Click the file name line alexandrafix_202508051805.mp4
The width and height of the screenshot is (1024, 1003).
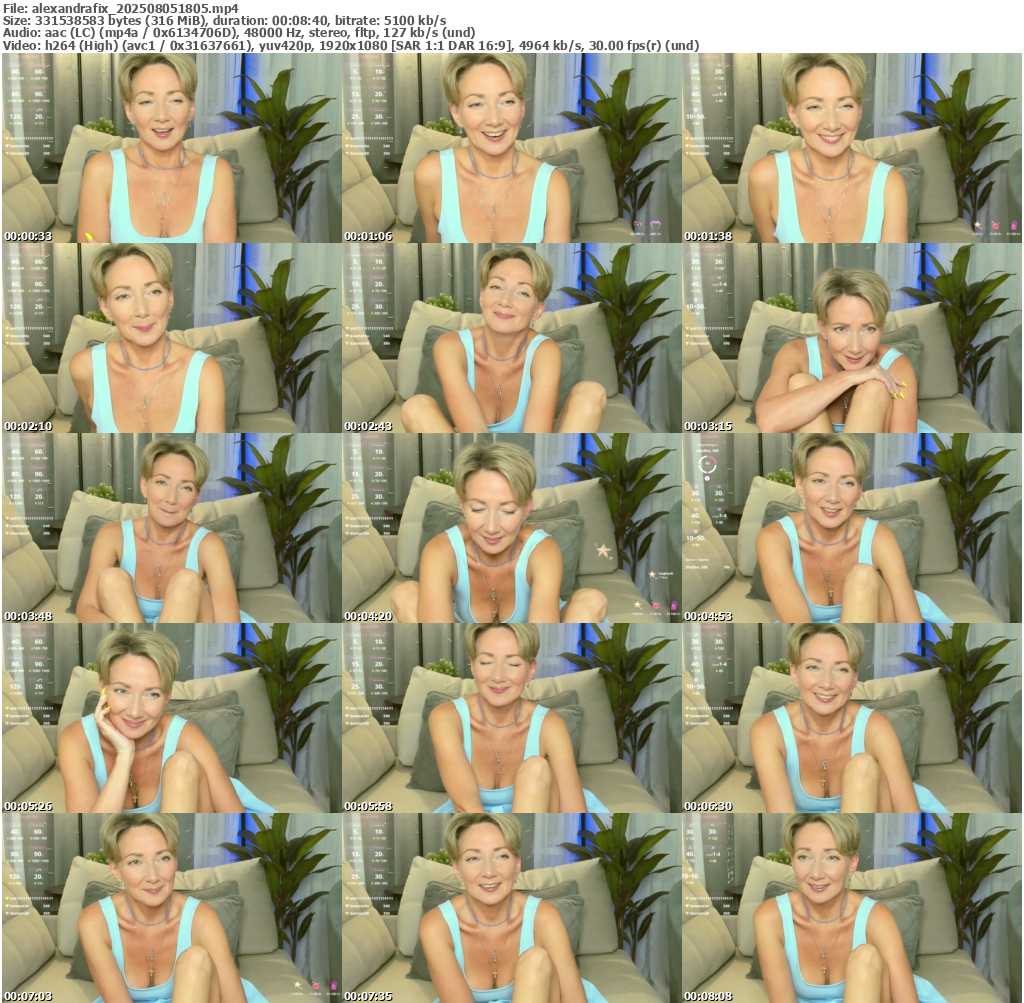(121, 8)
